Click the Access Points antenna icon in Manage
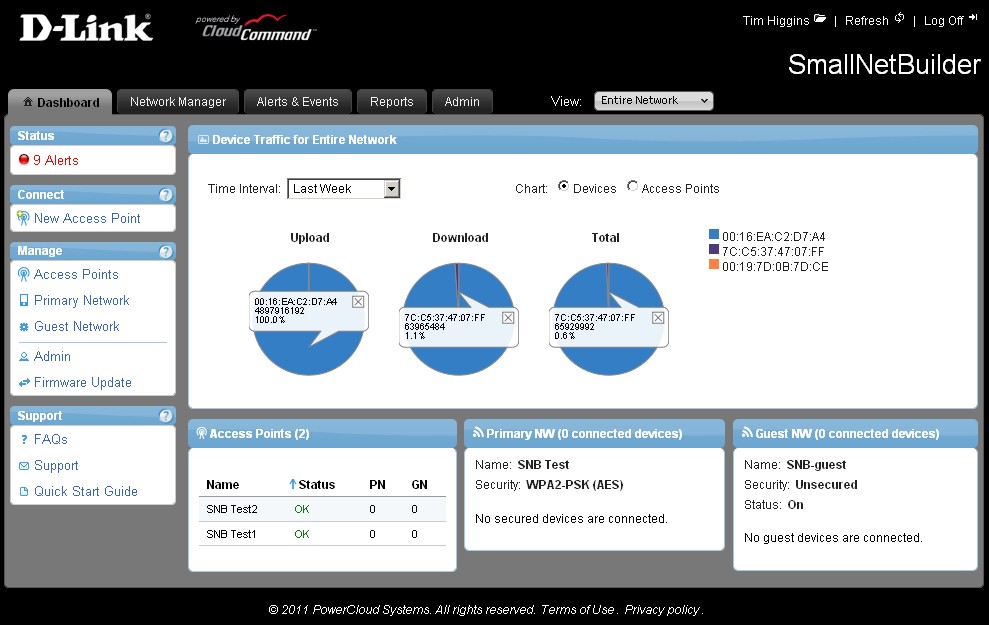The image size is (989, 625). click(x=23, y=274)
